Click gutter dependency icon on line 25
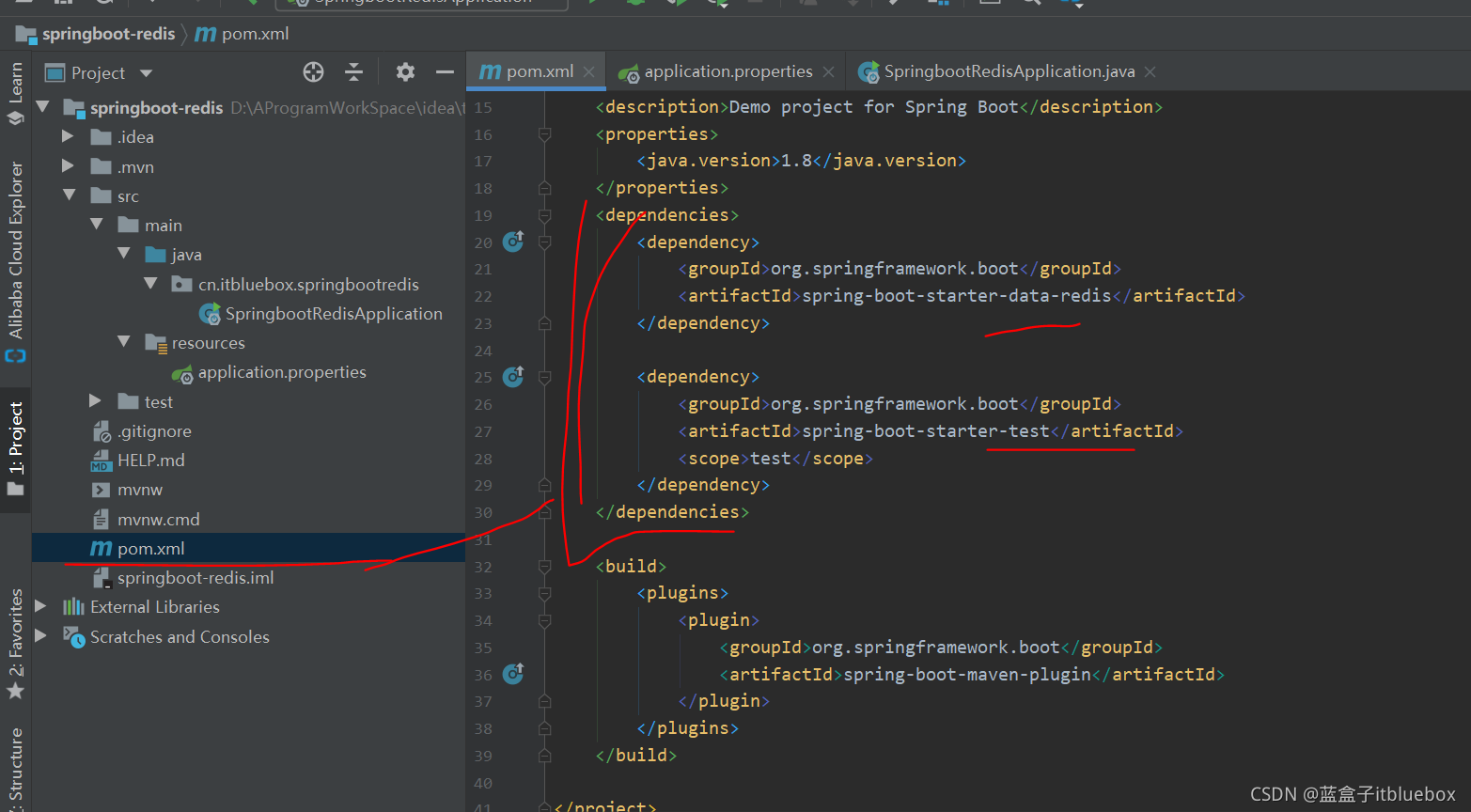Screen dimensions: 1471x812 point(513,377)
